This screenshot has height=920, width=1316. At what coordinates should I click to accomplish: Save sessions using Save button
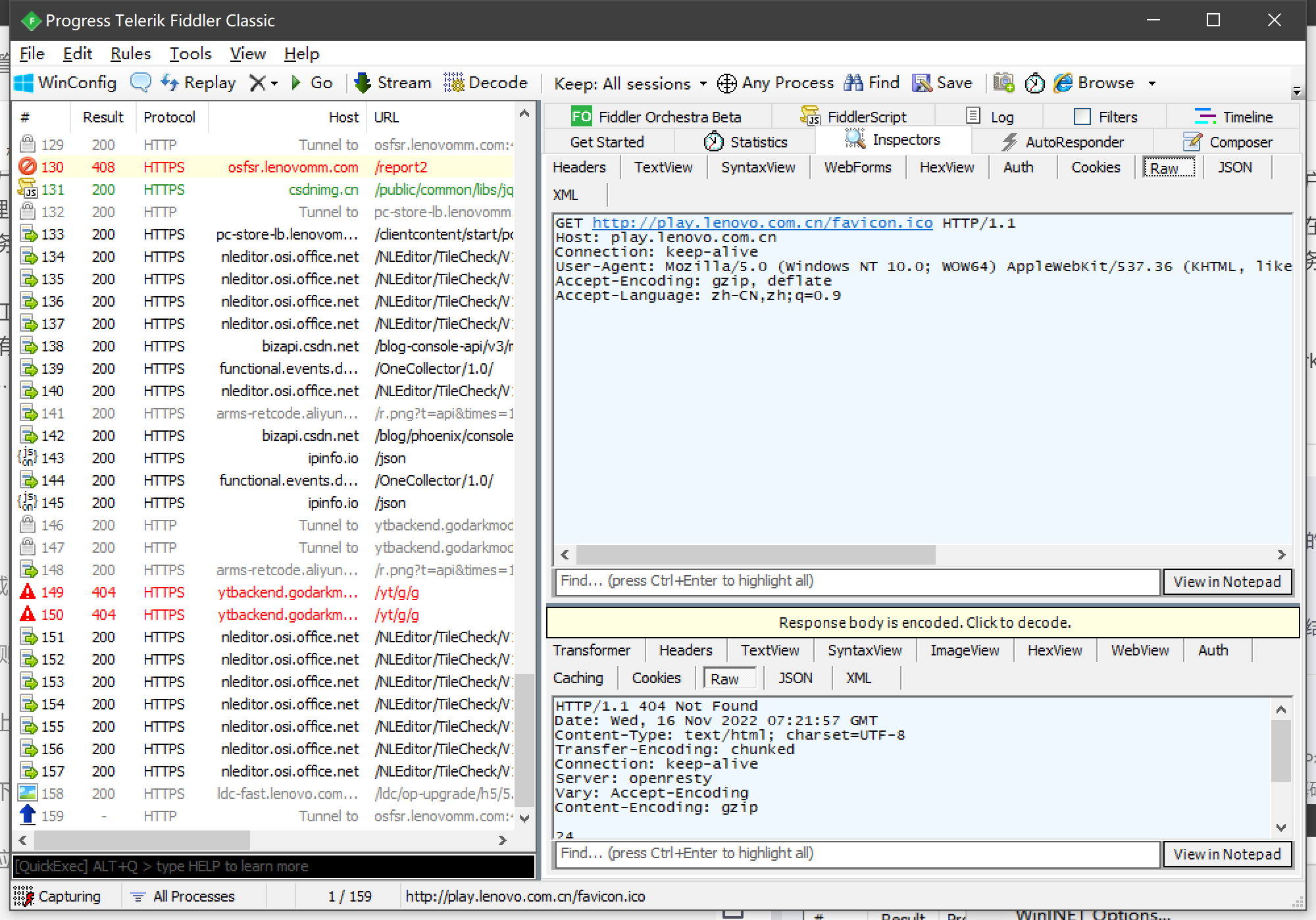coord(942,83)
